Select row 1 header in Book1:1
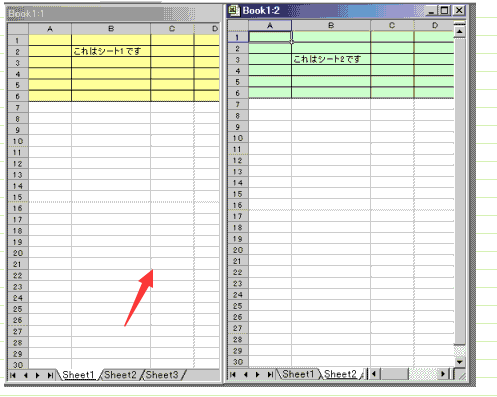This screenshot has height=397, width=497. point(18,40)
